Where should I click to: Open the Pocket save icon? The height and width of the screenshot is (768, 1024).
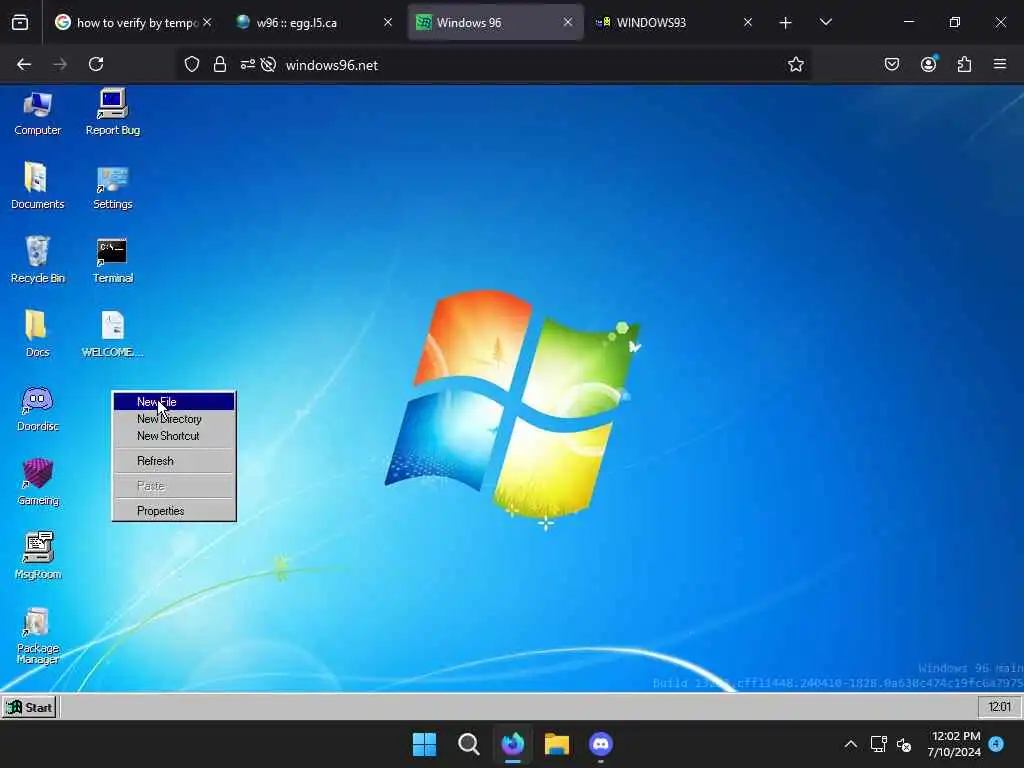pos(892,64)
